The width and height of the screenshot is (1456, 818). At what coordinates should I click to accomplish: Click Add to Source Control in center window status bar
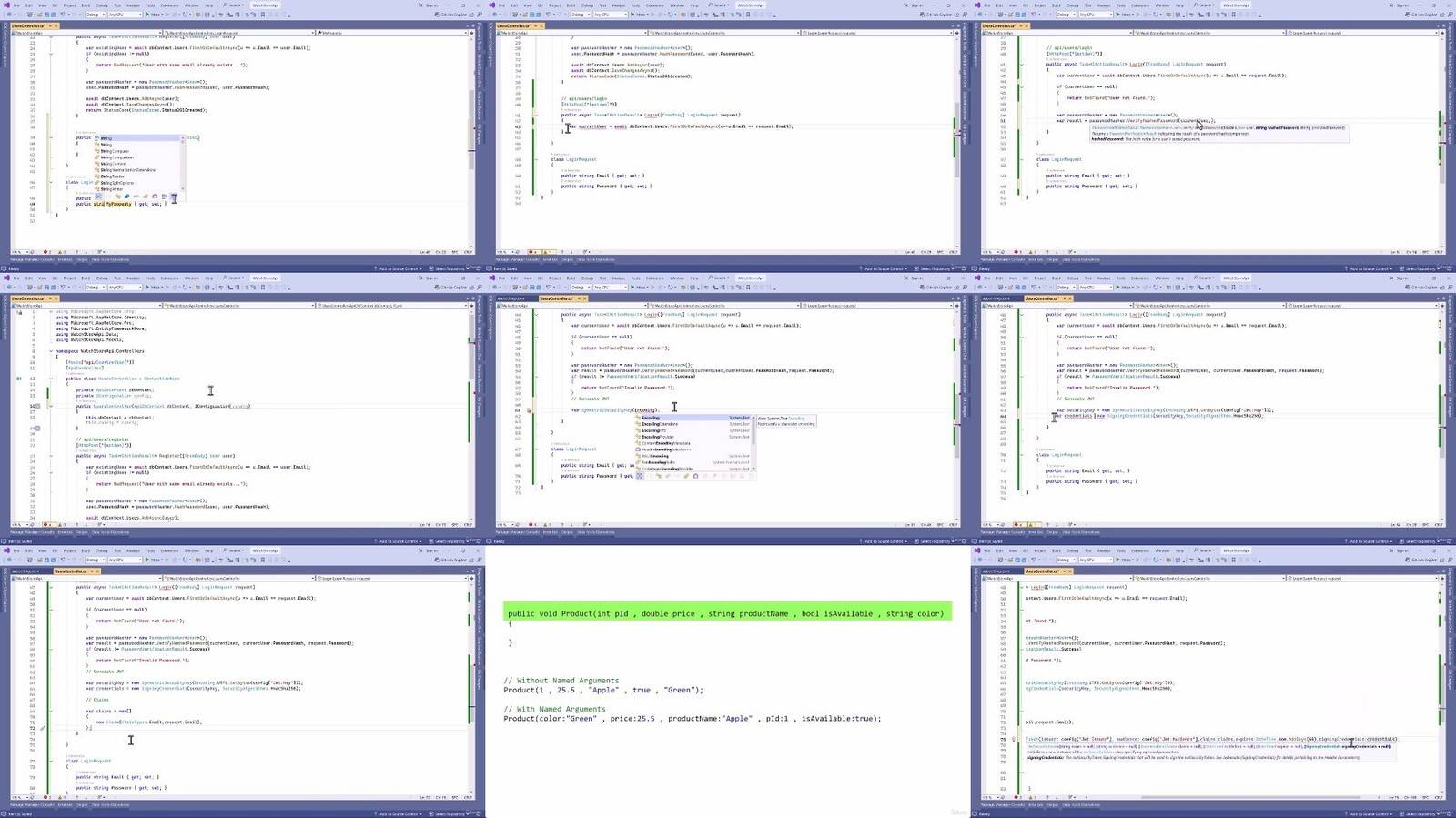click(x=883, y=541)
